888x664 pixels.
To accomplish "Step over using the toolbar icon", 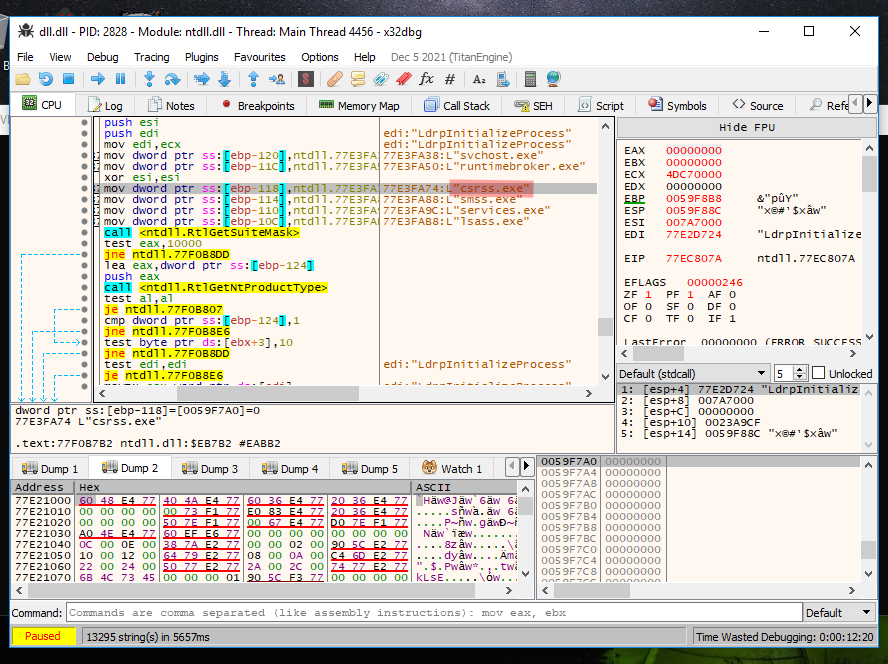I will 172,79.
